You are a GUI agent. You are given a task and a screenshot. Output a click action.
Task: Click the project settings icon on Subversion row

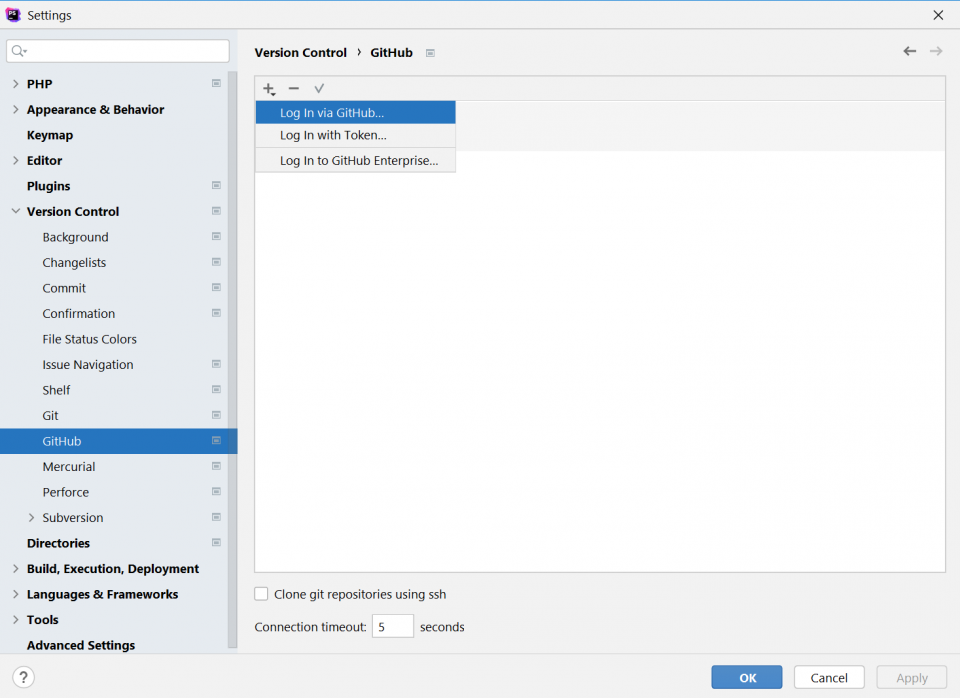pos(216,517)
